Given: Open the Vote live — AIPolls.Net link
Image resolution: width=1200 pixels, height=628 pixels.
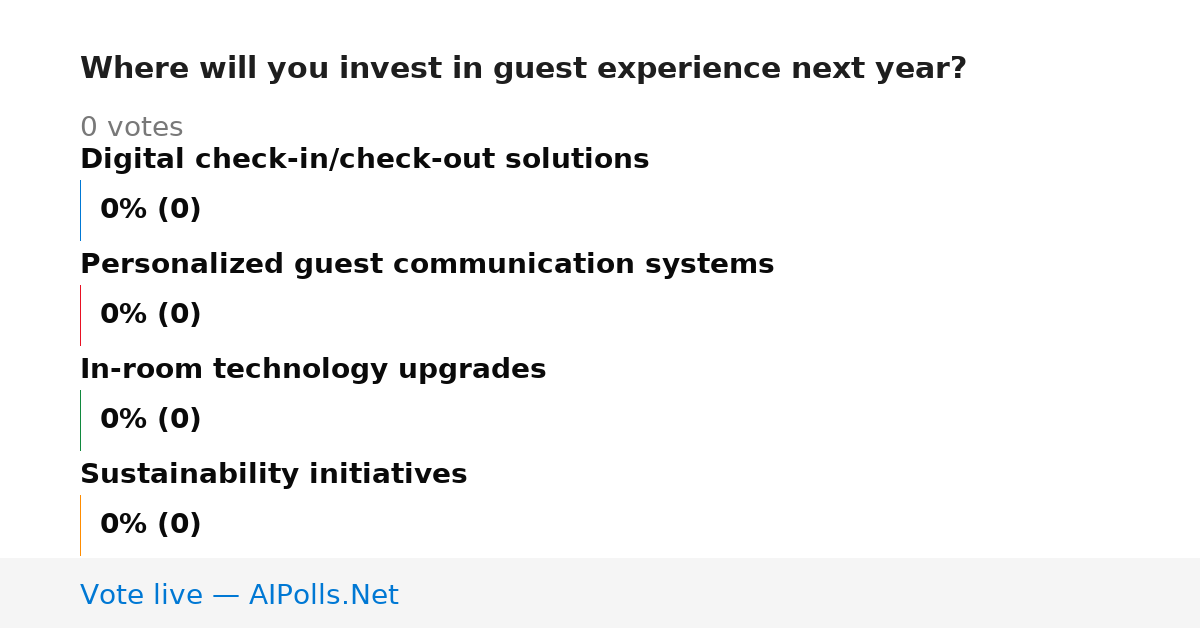Looking at the screenshot, I should point(239,595).
